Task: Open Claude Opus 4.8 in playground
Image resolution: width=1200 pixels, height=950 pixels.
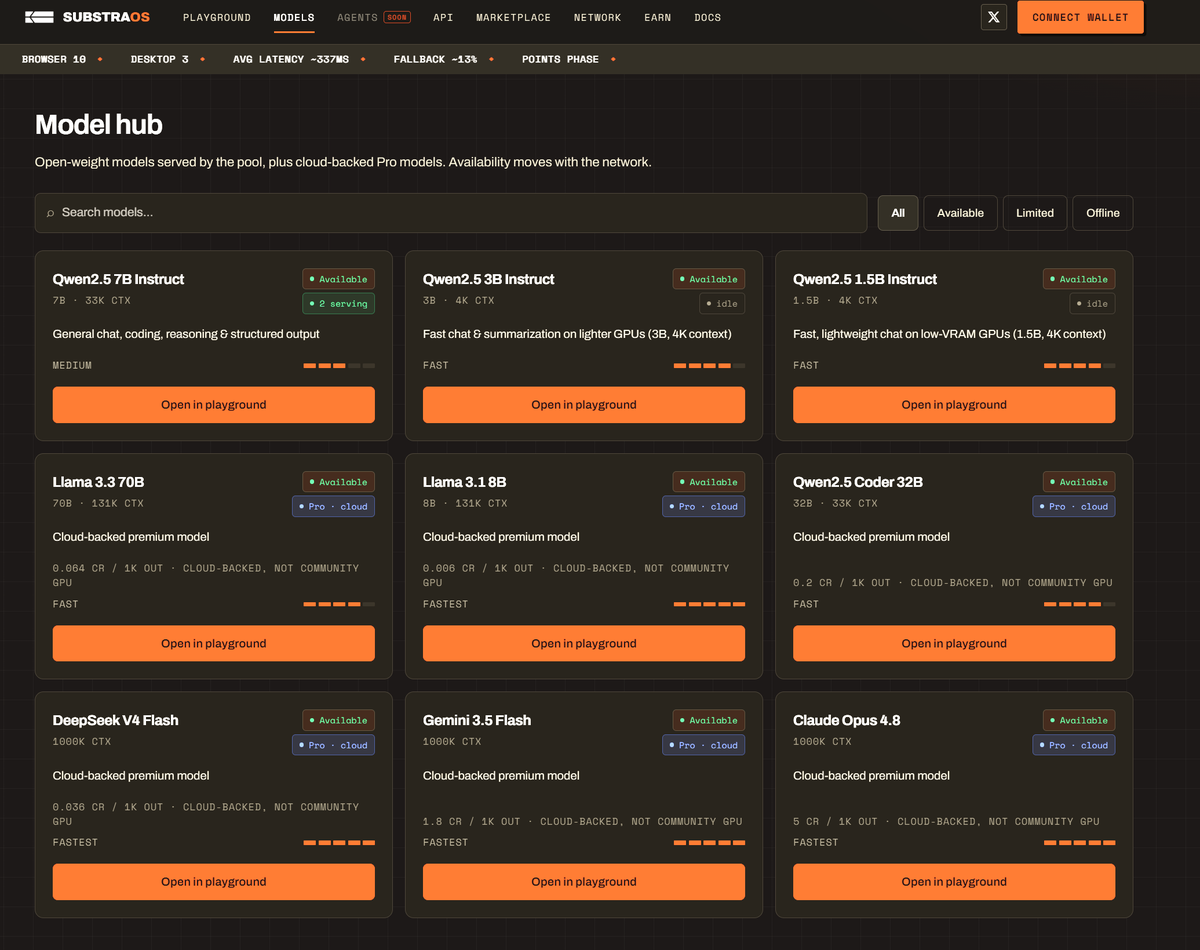Action: (954, 882)
